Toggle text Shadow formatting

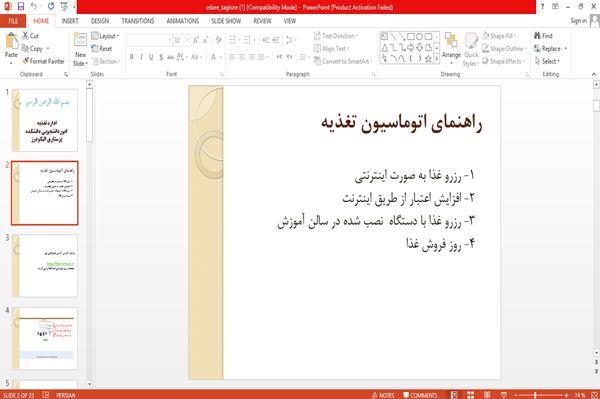(x=161, y=57)
